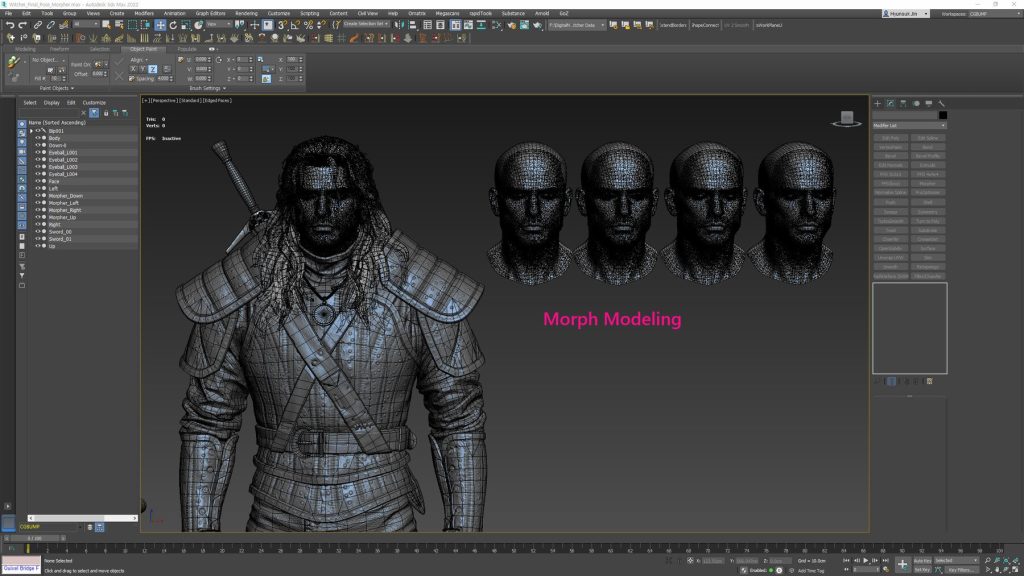Expand the Brush Settings panel arrow
The width and height of the screenshot is (1024, 576).
(x=225, y=88)
